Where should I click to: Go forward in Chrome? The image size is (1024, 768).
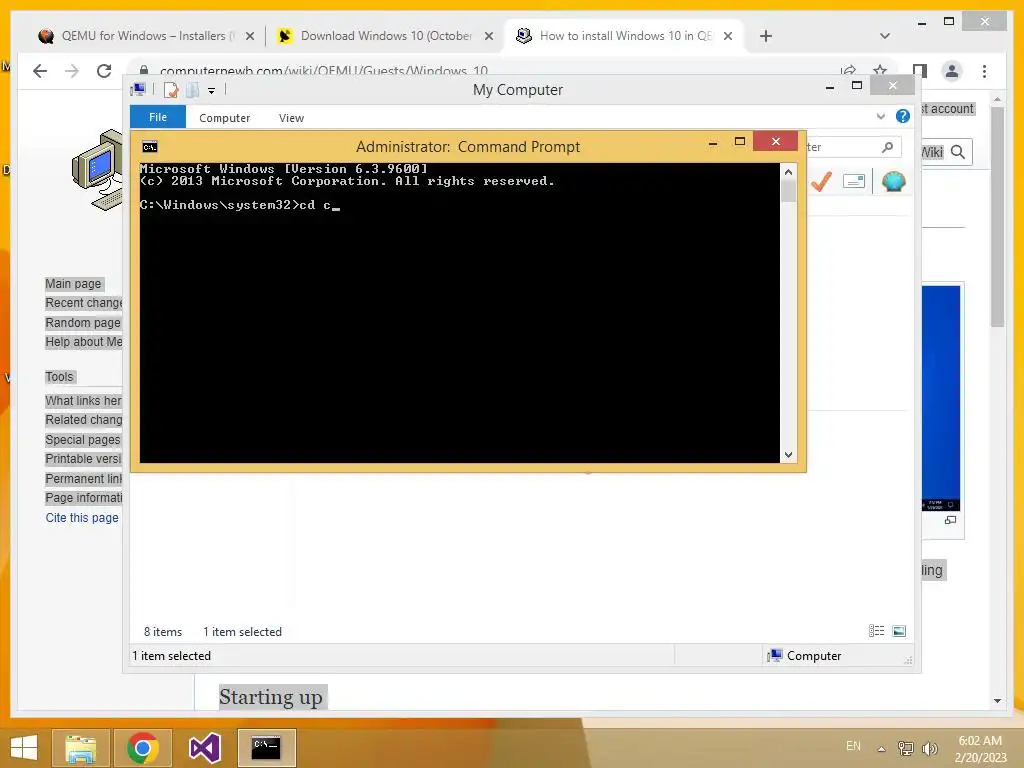click(x=72, y=71)
